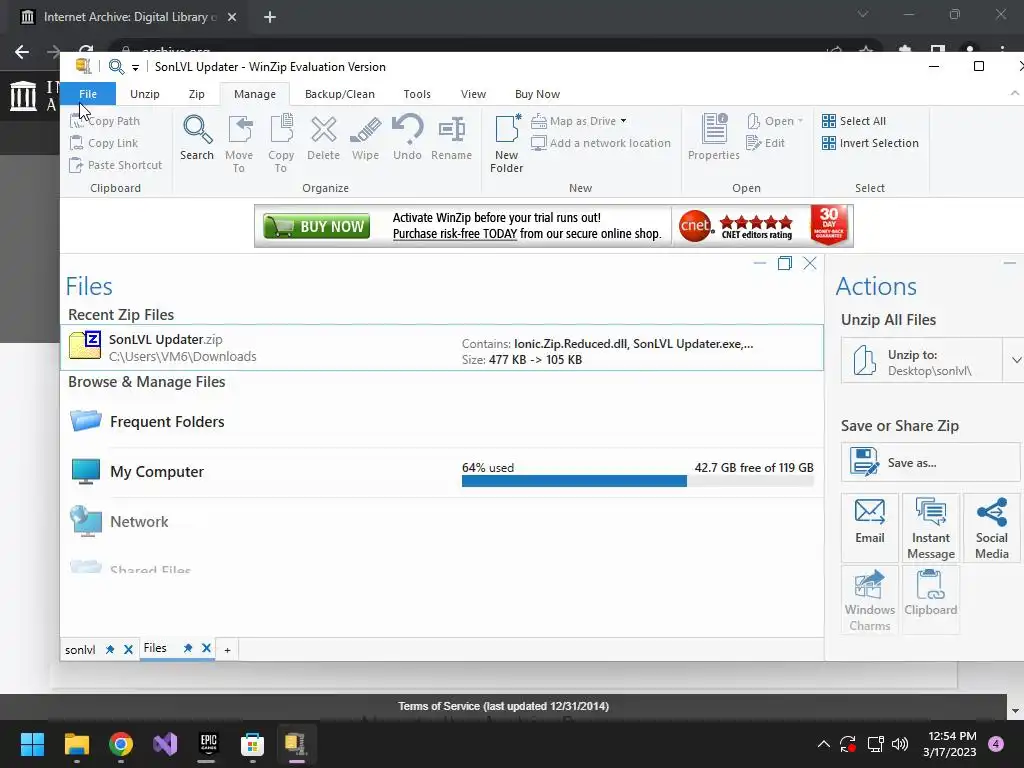Click Clipboard share icon in Actions
The height and width of the screenshot is (768, 1024).
pos(931,600)
